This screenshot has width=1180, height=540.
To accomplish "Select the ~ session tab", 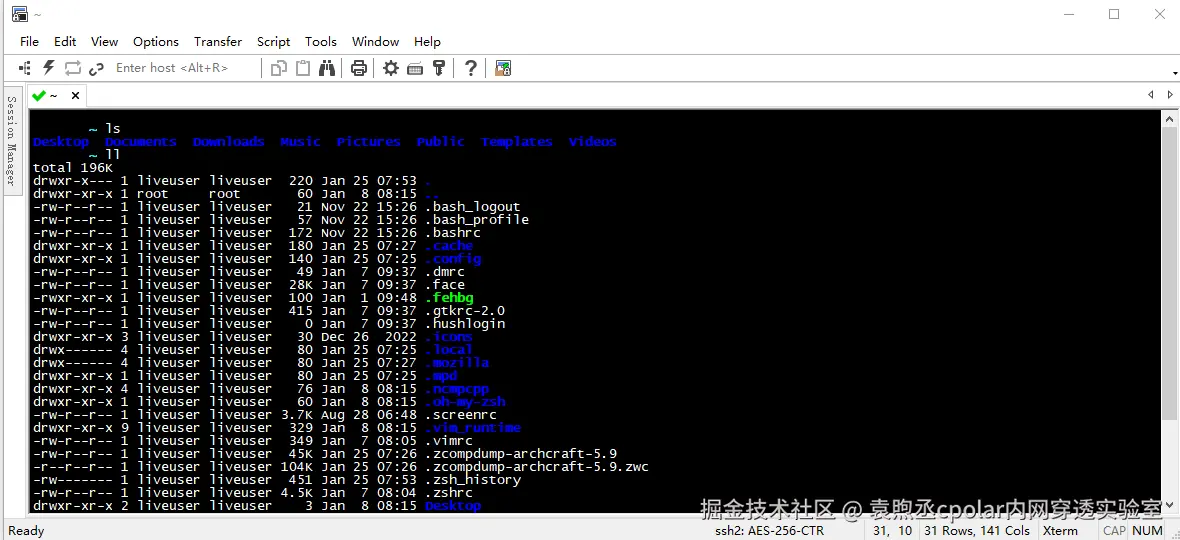I will pyautogui.click(x=54, y=96).
